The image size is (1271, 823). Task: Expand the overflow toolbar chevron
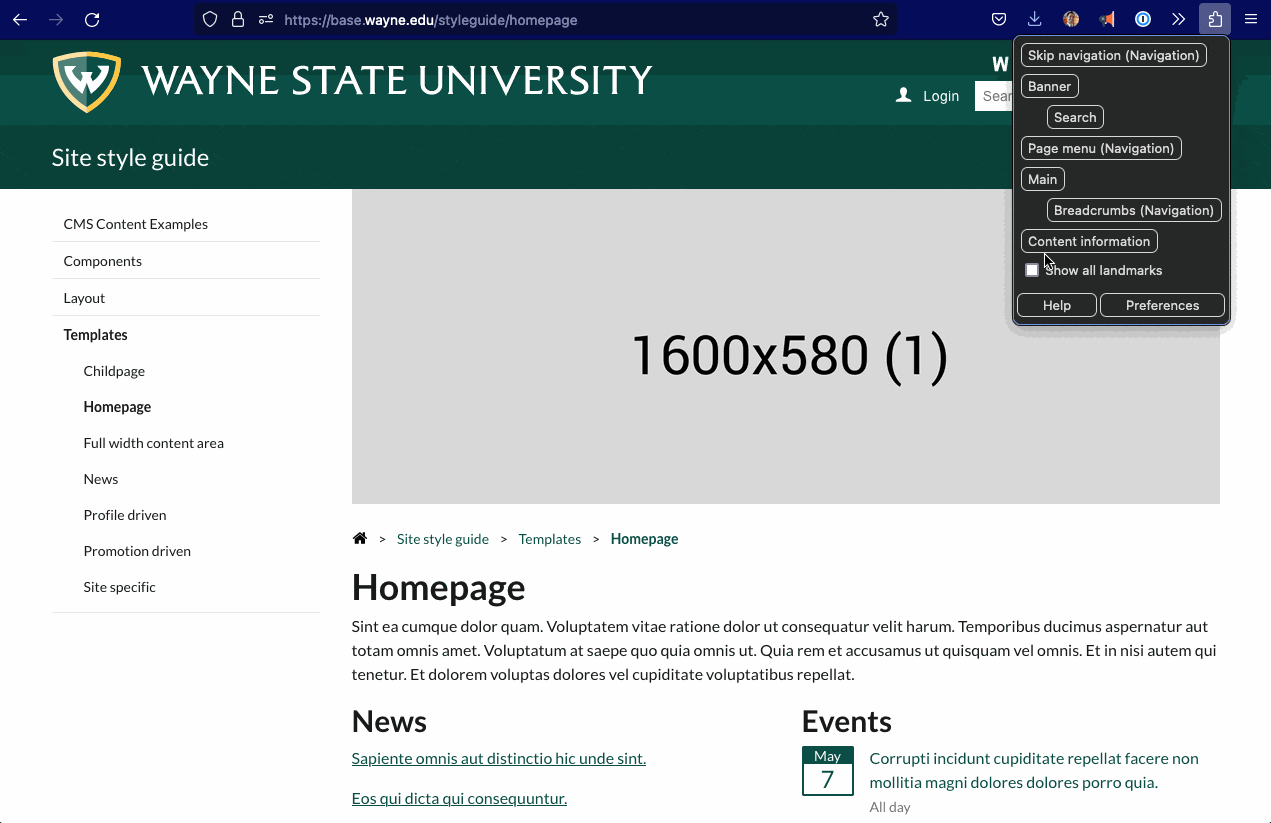1177,19
